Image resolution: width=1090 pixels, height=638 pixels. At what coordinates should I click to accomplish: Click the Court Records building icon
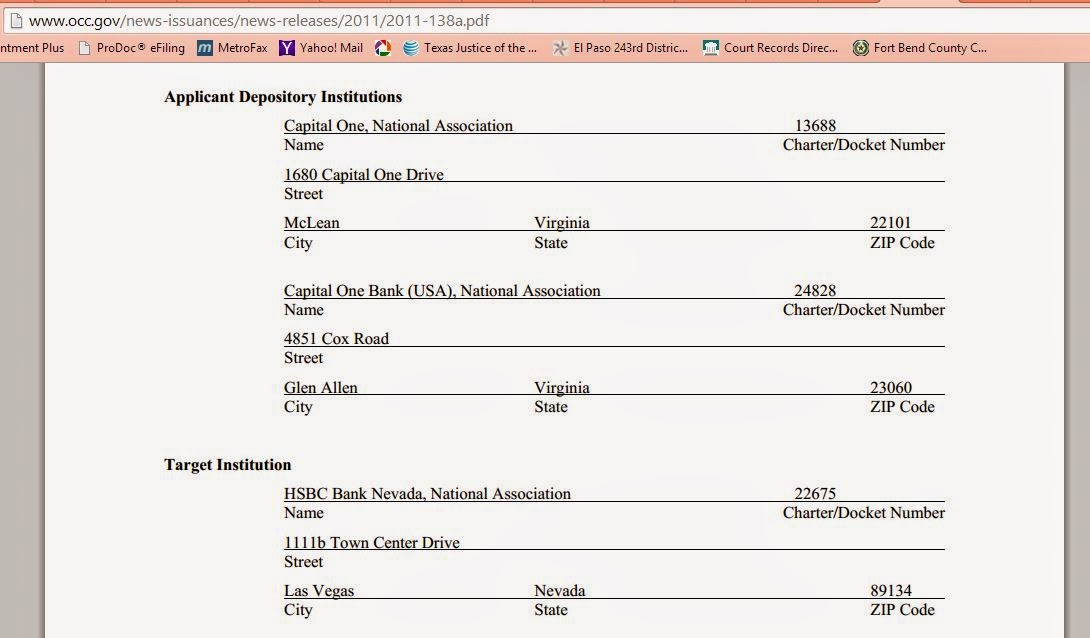click(710, 48)
